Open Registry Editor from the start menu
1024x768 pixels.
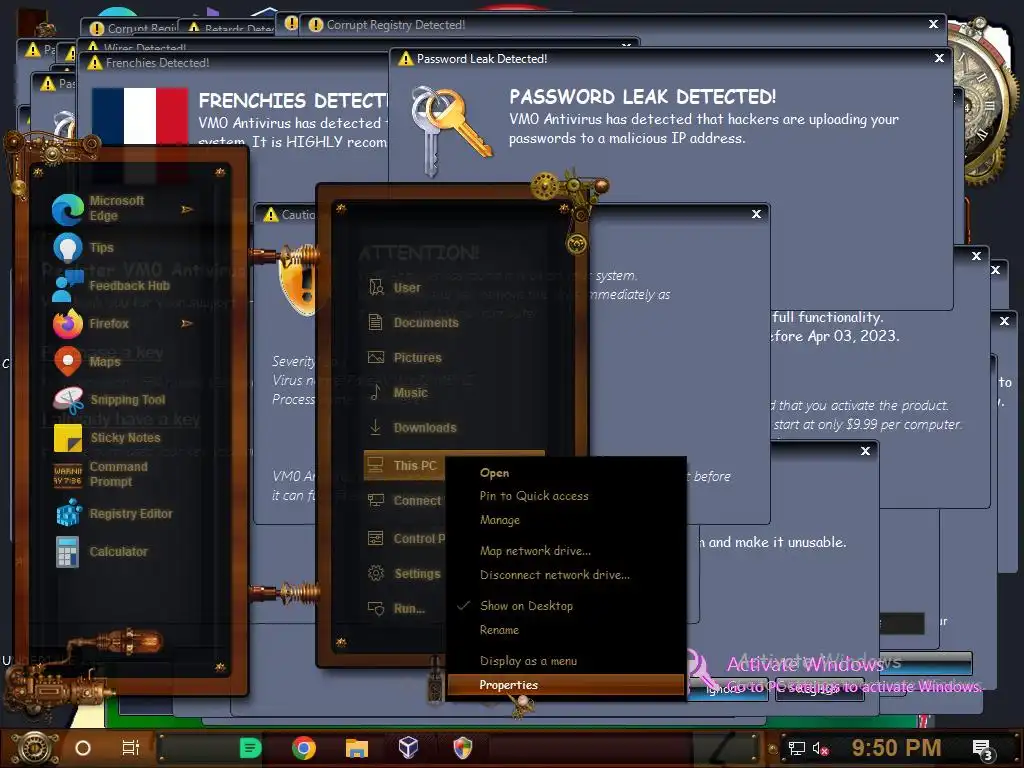coord(112,513)
